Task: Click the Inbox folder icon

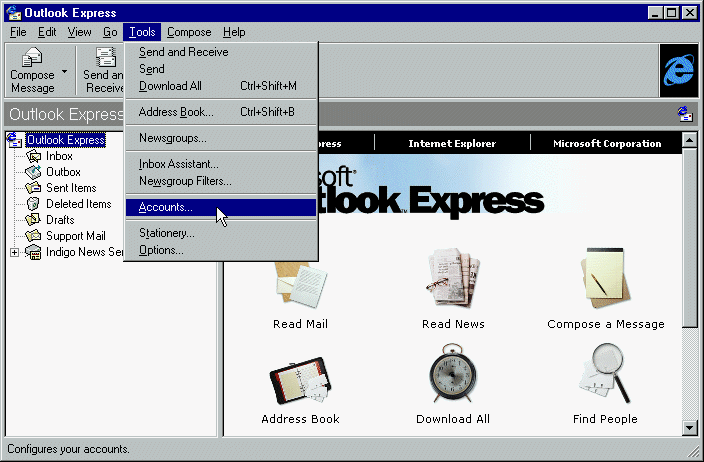Action: point(34,156)
